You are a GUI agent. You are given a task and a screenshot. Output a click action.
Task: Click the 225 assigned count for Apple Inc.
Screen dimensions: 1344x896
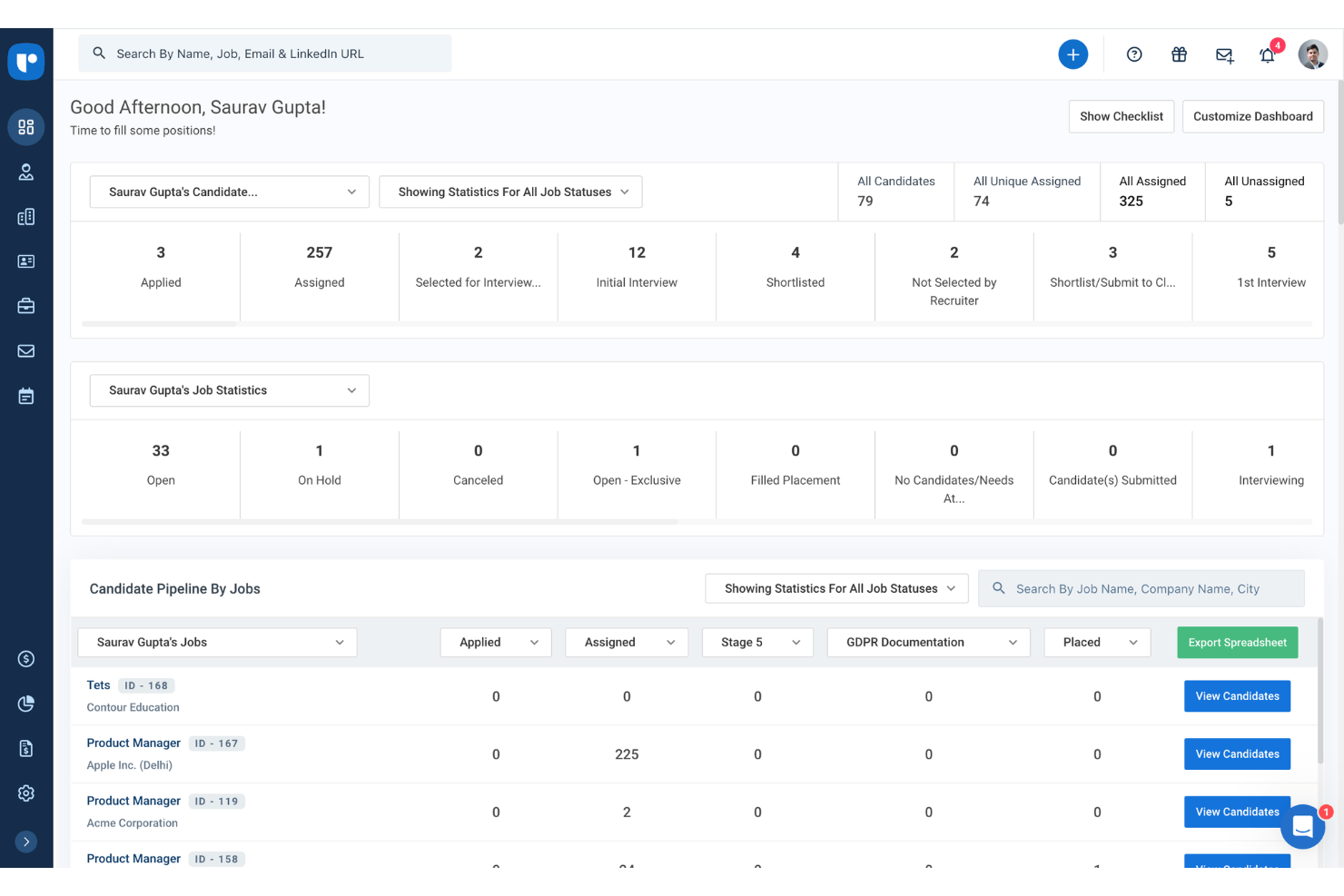point(627,754)
